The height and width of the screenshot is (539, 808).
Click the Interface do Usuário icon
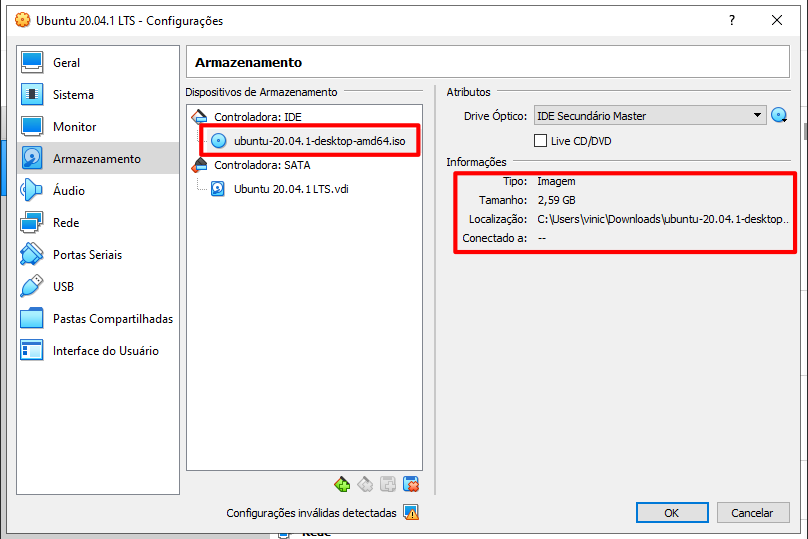coord(32,350)
